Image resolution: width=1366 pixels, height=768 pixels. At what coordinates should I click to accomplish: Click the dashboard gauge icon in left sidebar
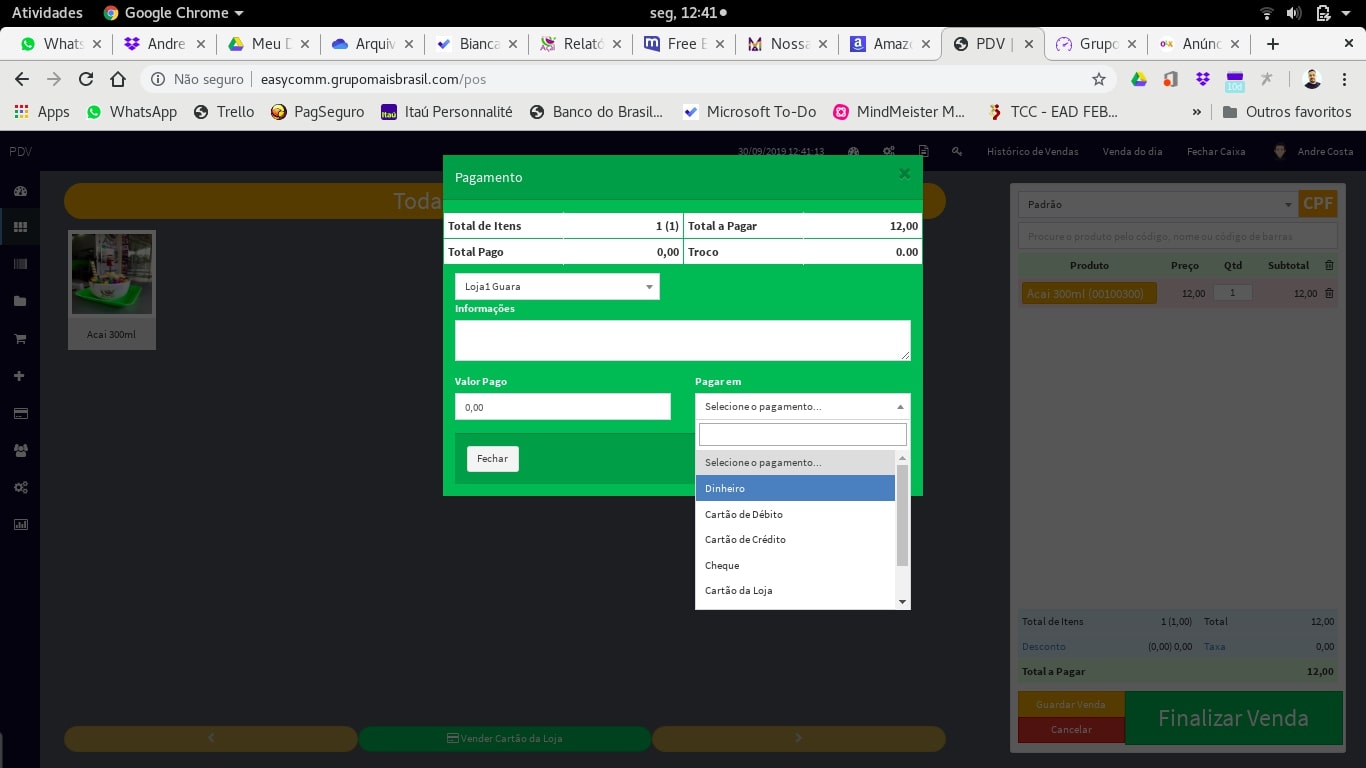[20, 191]
